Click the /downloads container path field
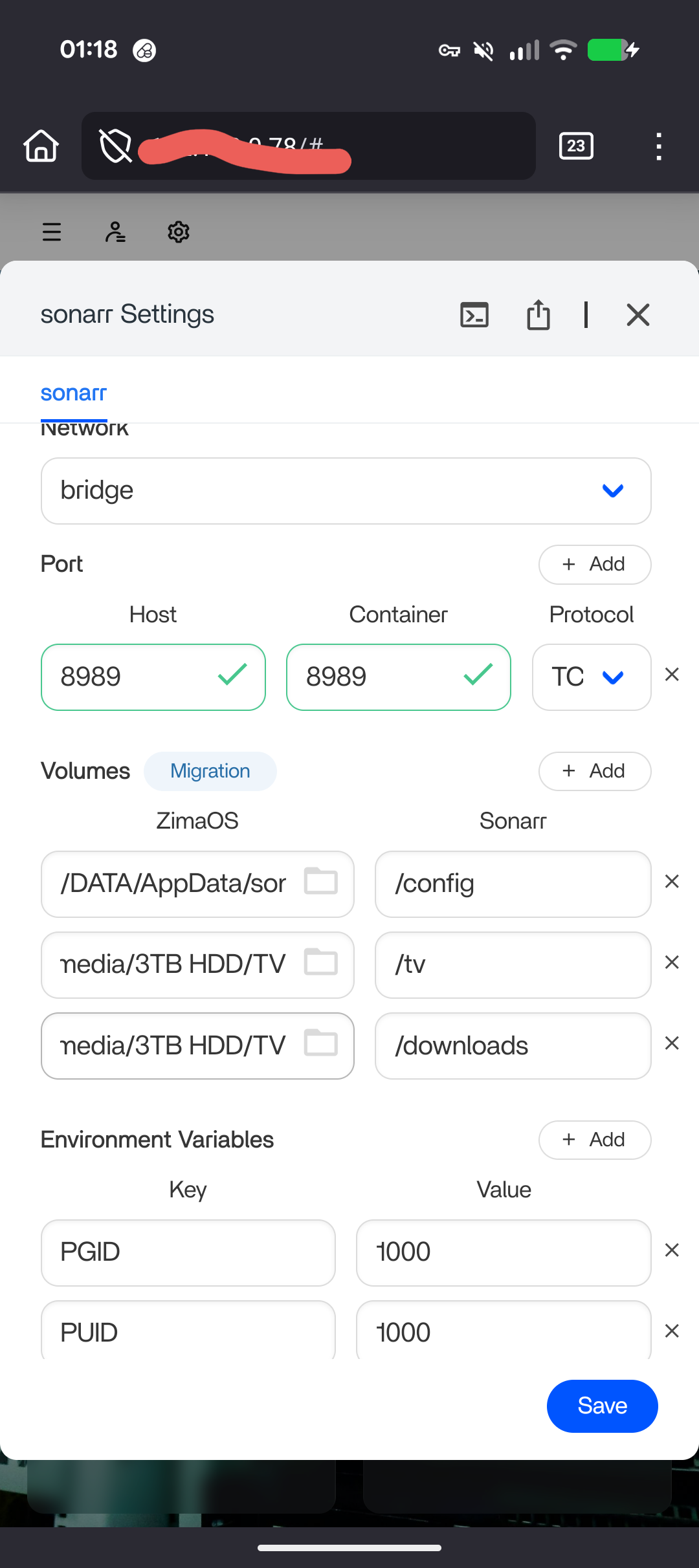Viewport: 699px width, 1568px height. (513, 1046)
